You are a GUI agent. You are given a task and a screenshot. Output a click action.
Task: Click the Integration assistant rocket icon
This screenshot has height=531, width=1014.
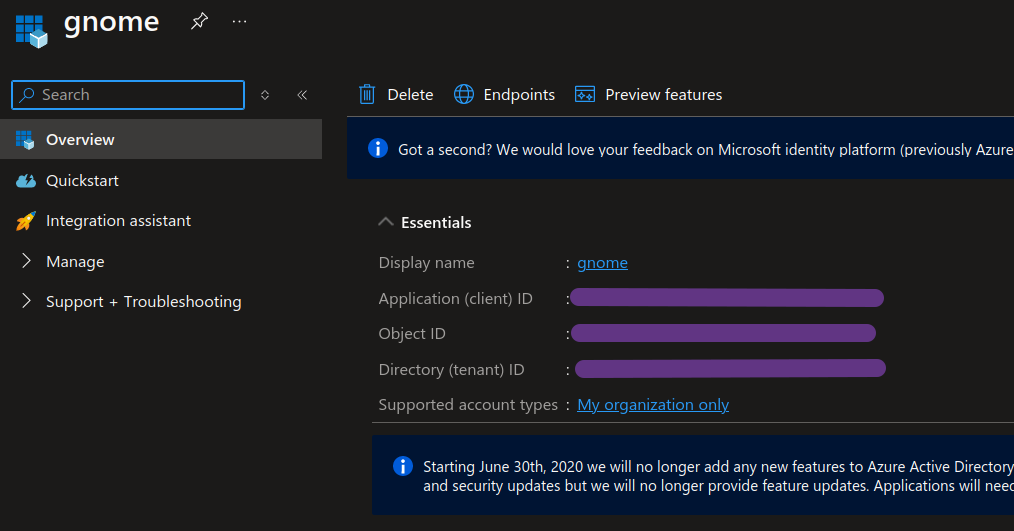(x=26, y=221)
